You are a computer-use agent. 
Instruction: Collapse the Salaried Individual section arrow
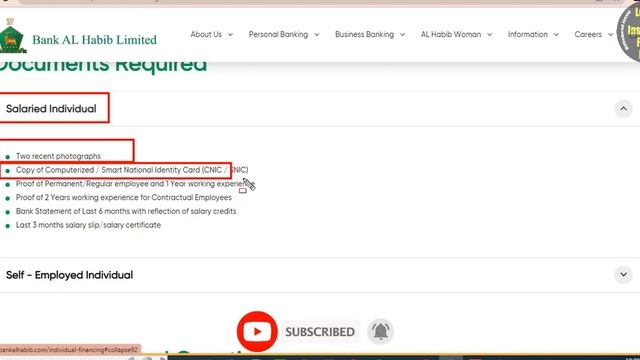pyautogui.click(x=623, y=109)
